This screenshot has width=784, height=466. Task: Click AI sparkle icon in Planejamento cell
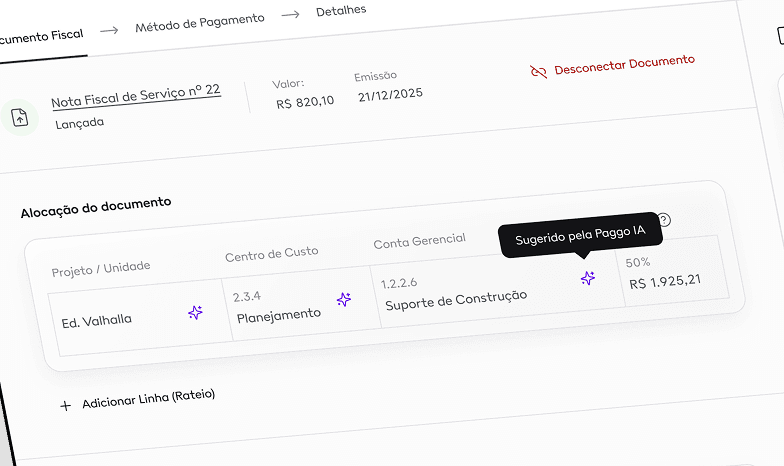(344, 300)
